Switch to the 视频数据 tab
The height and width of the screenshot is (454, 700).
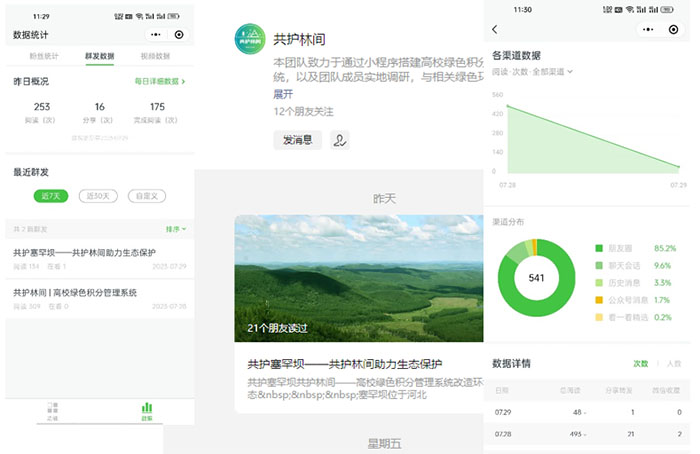pos(154,57)
